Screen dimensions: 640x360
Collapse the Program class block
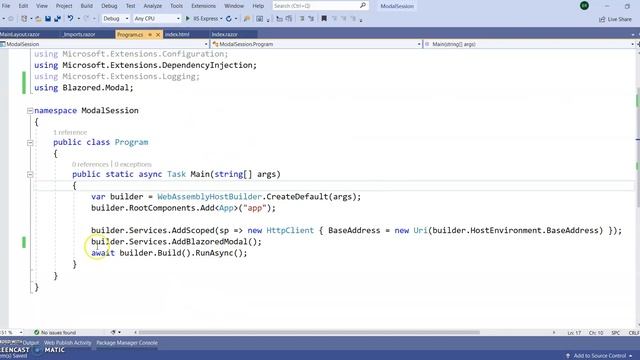tap(30, 142)
